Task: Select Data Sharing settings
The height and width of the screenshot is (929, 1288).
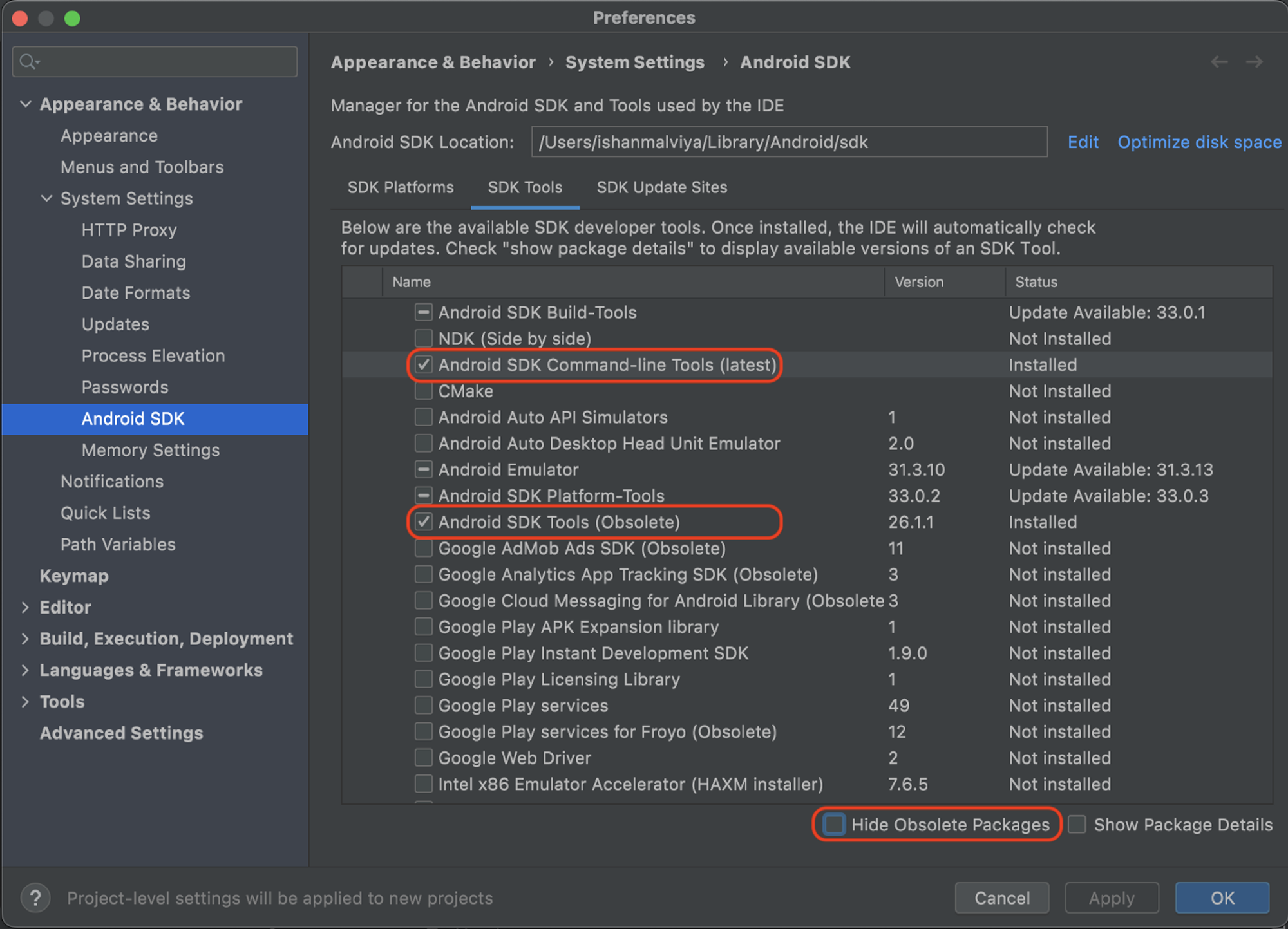Action: [134, 261]
